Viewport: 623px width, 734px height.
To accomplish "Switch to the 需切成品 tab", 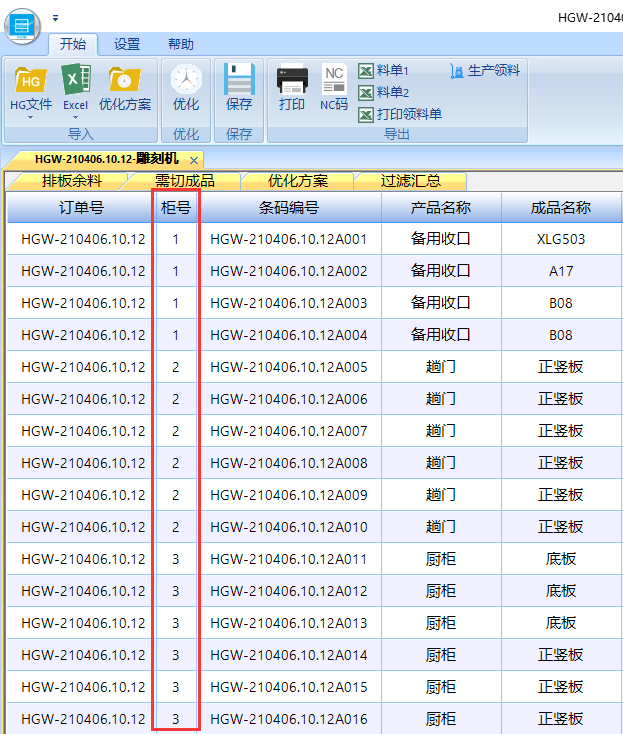I will pyautogui.click(x=184, y=181).
